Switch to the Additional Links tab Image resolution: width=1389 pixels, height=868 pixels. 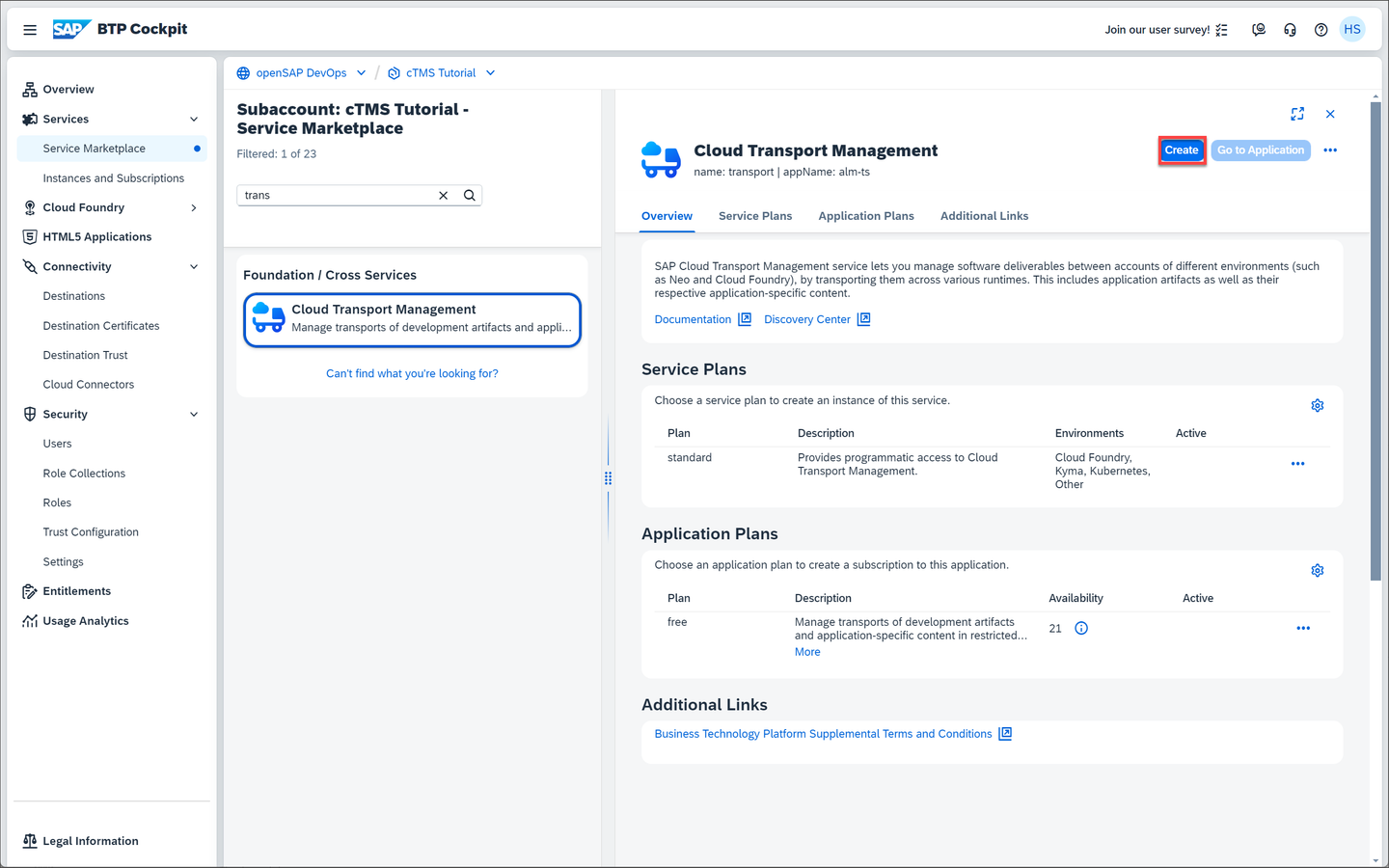tap(984, 216)
